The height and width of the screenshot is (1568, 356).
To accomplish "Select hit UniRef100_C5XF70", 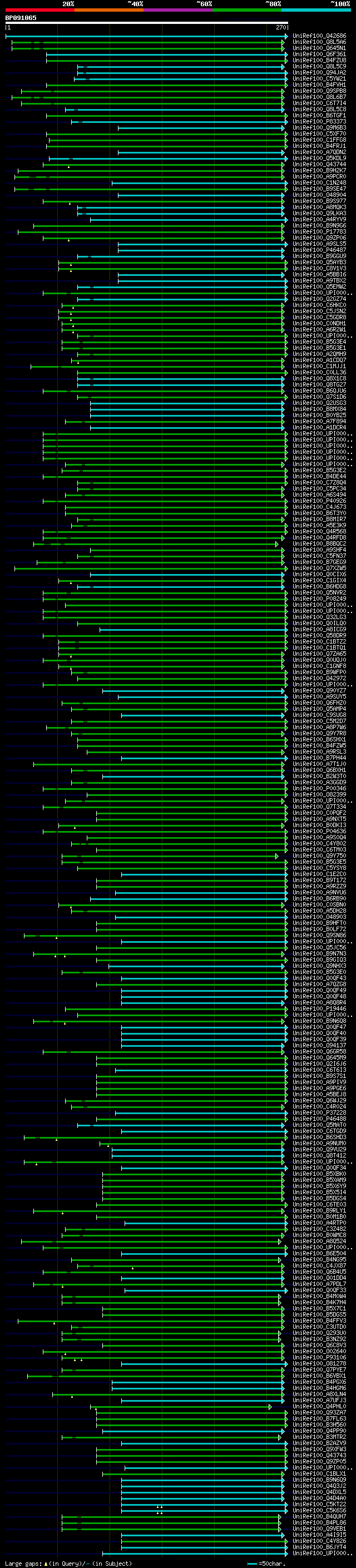I will (x=319, y=134).
